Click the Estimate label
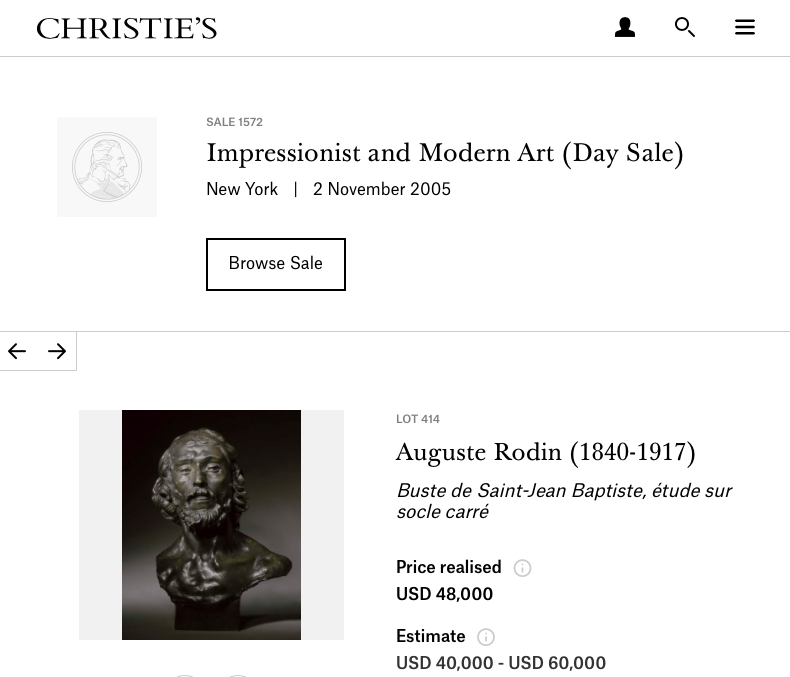Image resolution: width=790 pixels, height=677 pixels. pyautogui.click(x=430, y=636)
